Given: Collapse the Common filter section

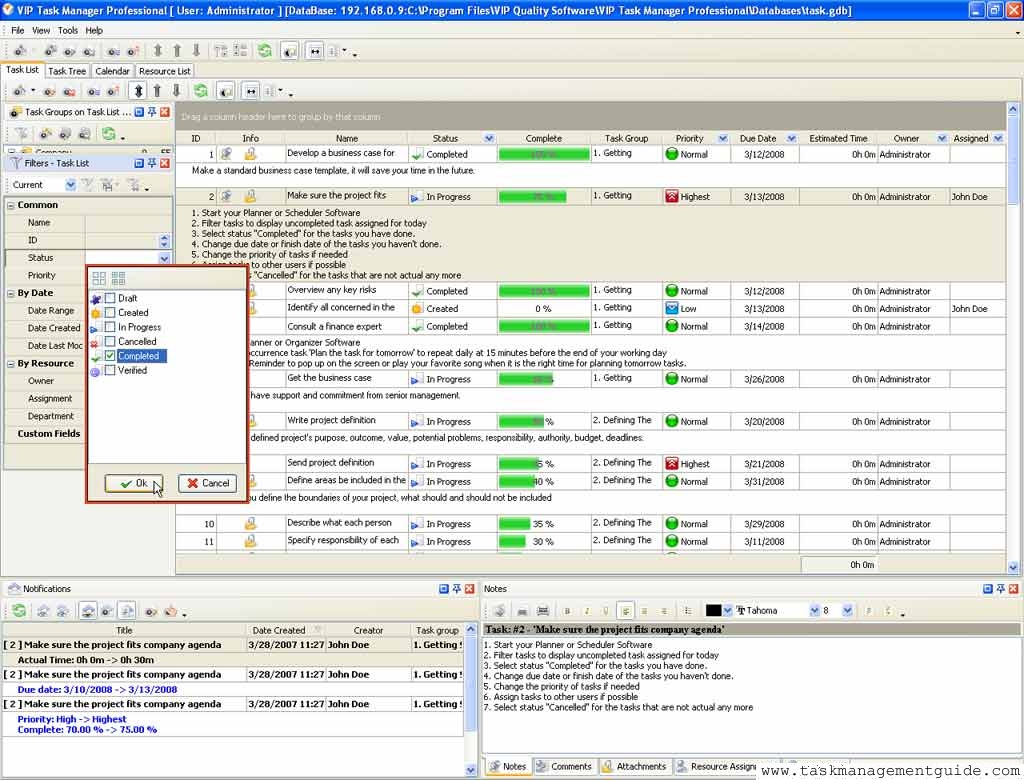Looking at the screenshot, I should point(10,205).
